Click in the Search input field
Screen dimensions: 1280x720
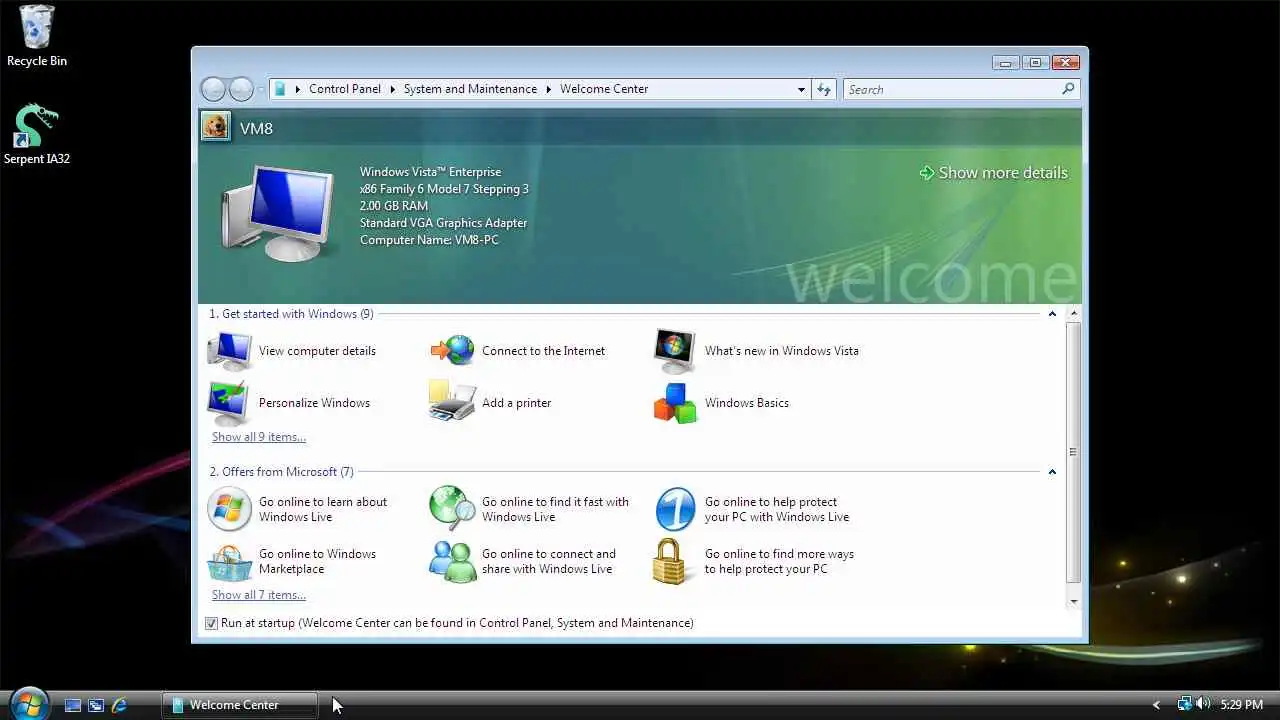tap(952, 89)
